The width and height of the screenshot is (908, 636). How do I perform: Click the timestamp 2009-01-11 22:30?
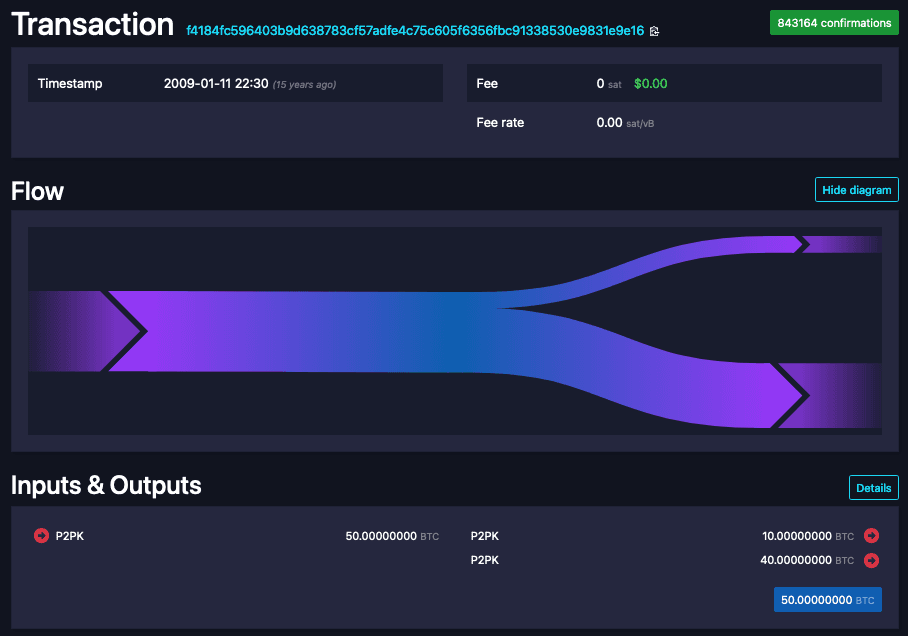tap(216, 83)
